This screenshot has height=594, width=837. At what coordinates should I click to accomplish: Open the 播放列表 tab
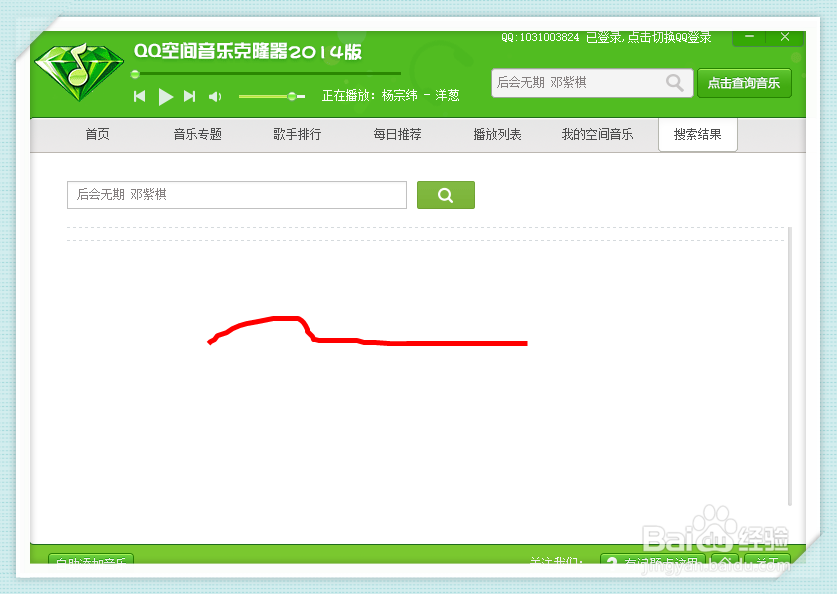click(x=498, y=134)
